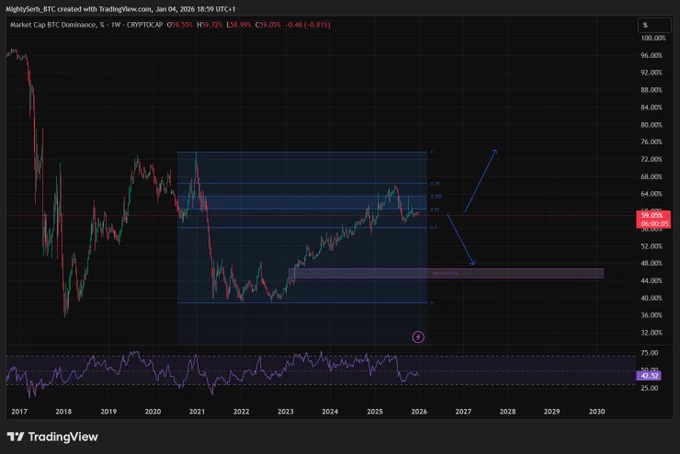Click the purple target zone rectangle

446,273
